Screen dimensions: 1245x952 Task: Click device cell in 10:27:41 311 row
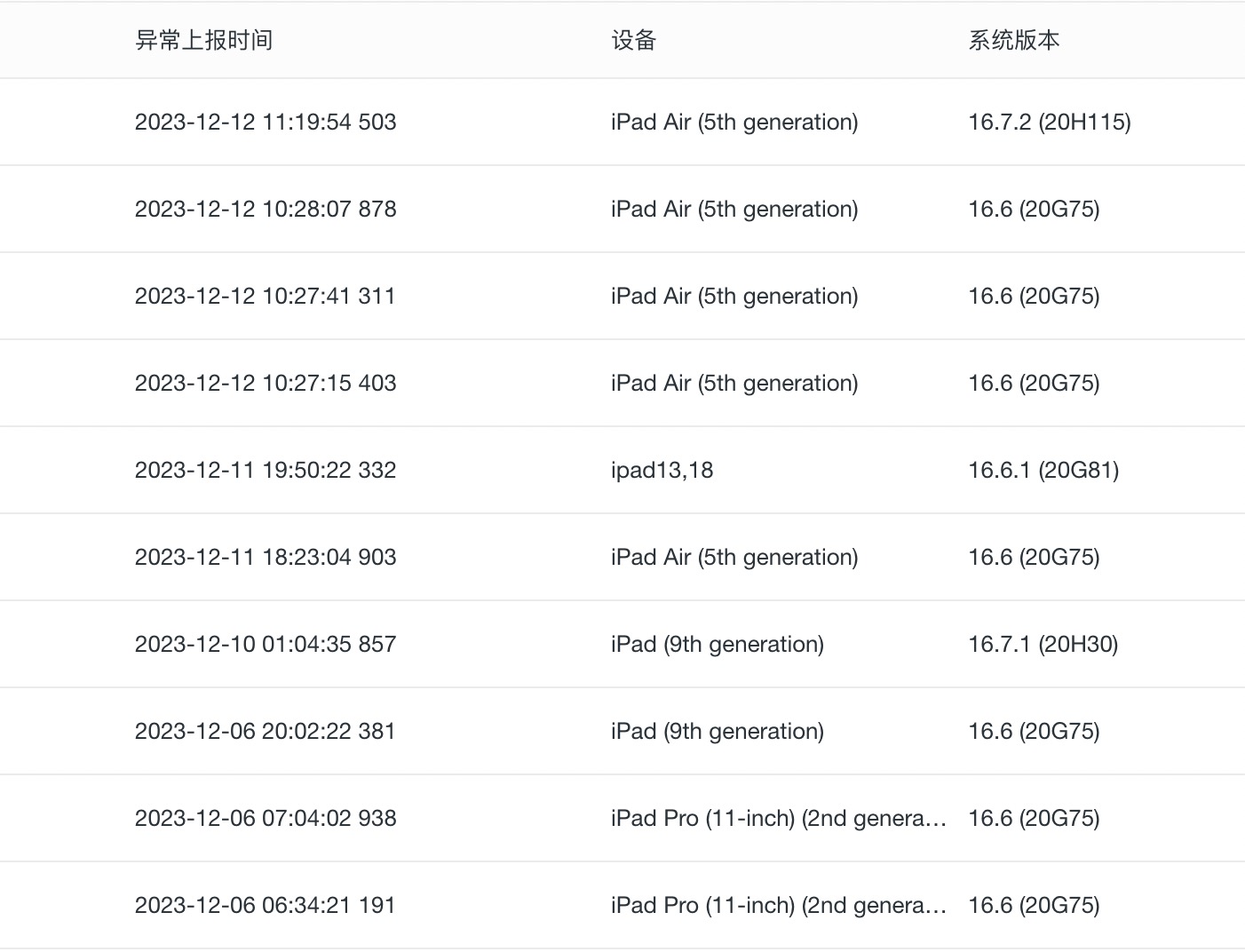coord(734,296)
